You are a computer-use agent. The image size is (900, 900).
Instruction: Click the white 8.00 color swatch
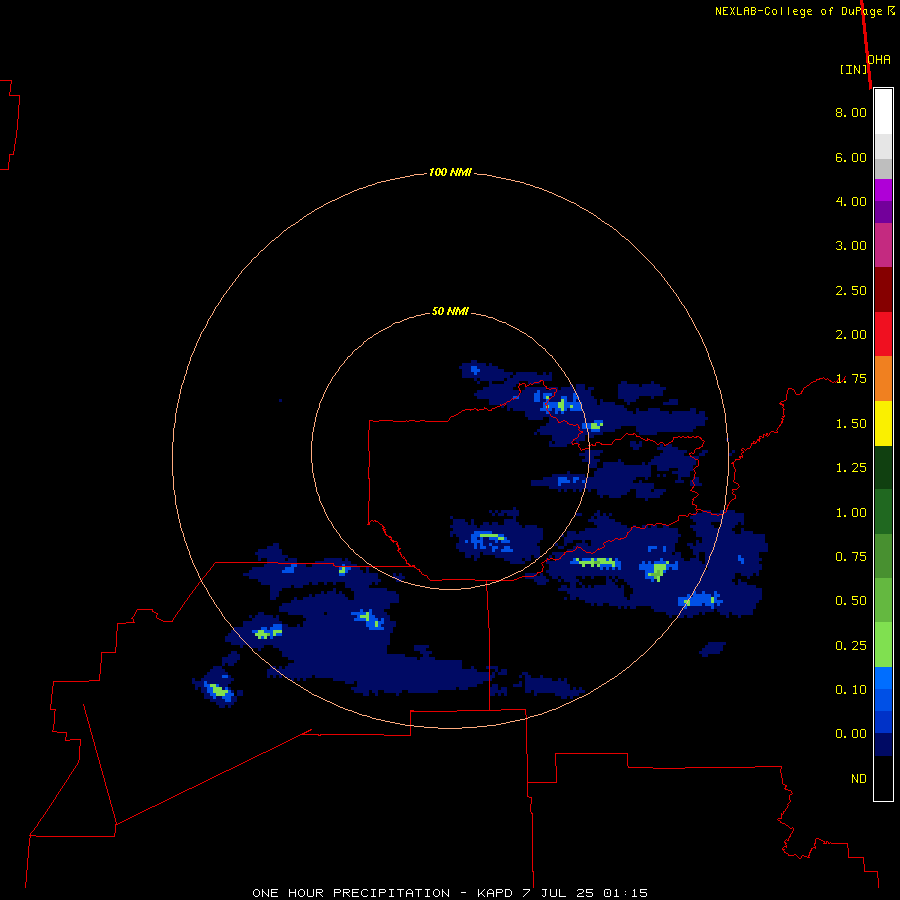pyautogui.click(x=883, y=112)
